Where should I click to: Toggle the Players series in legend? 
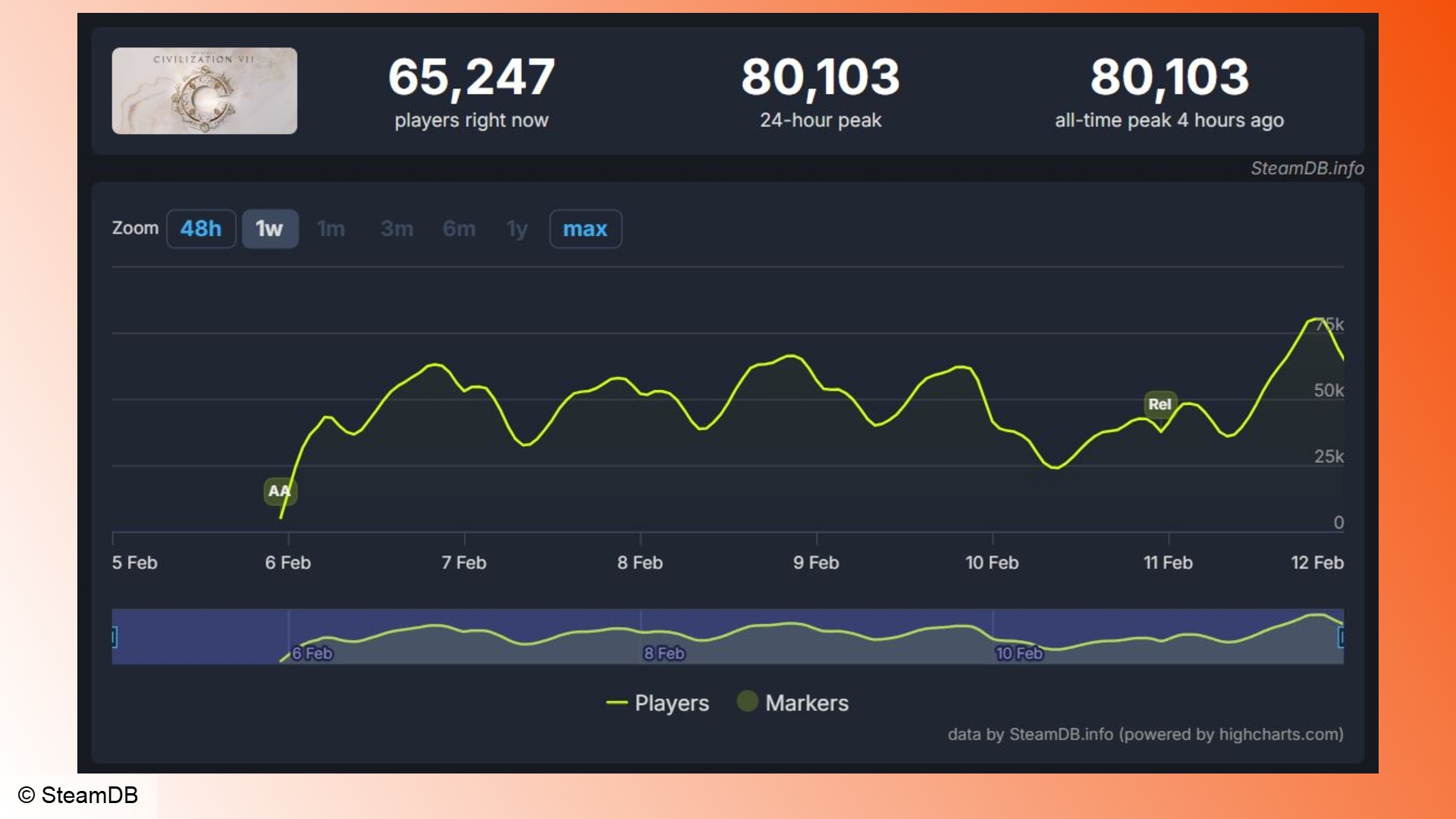tap(670, 703)
